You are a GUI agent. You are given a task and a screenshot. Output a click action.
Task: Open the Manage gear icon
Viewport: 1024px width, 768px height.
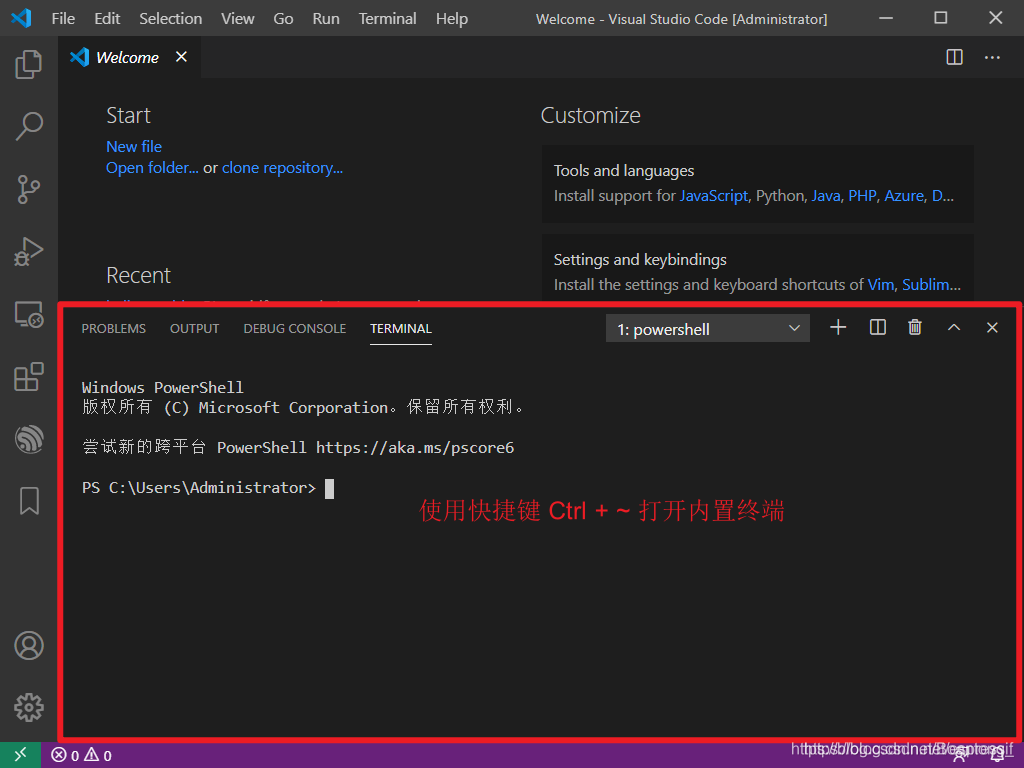pos(29,708)
